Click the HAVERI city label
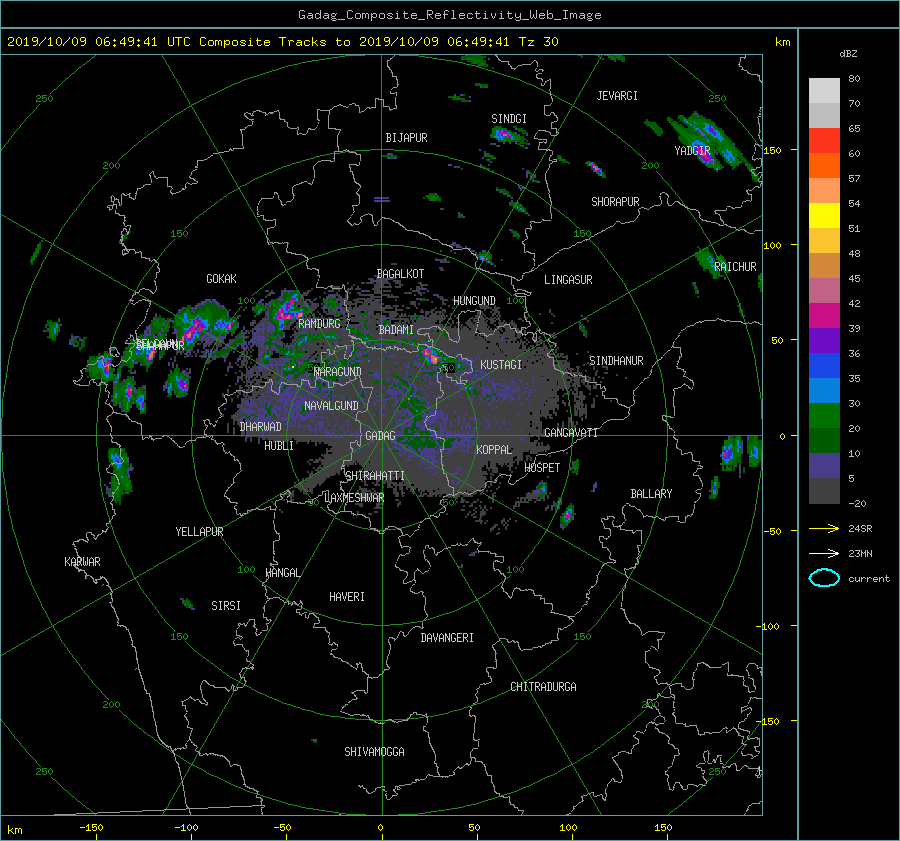 (x=347, y=597)
